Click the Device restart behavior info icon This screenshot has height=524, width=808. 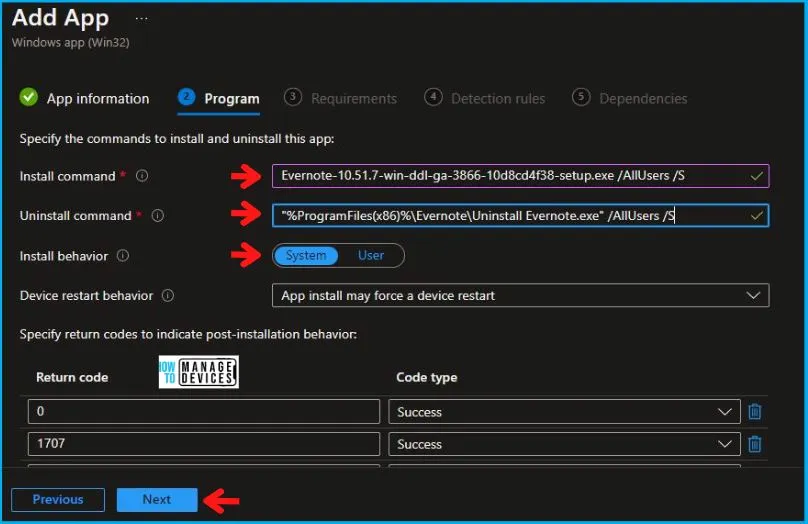tap(168, 296)
